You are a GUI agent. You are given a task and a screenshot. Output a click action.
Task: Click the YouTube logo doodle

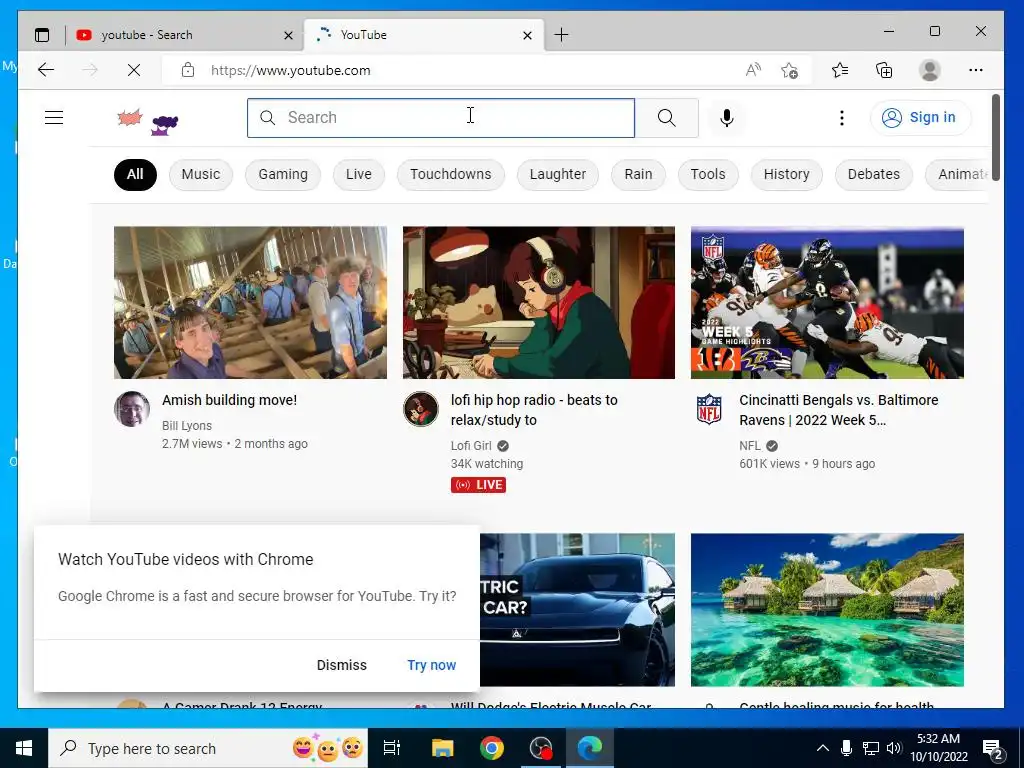(148, 121)
